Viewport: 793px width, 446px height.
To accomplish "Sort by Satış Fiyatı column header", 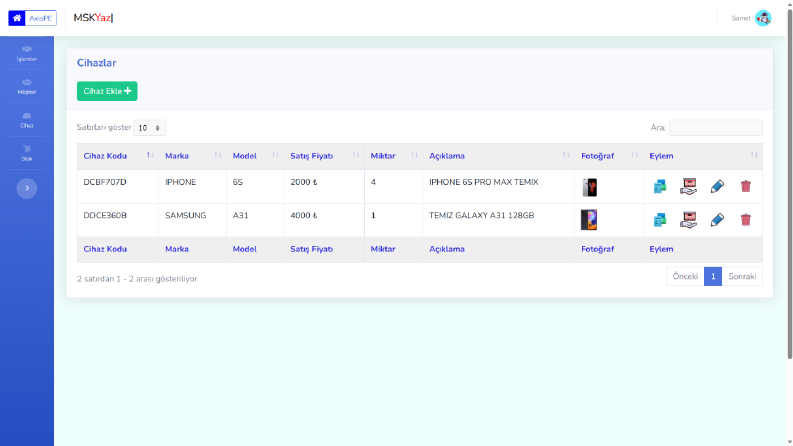I will (x=324, y=156).
